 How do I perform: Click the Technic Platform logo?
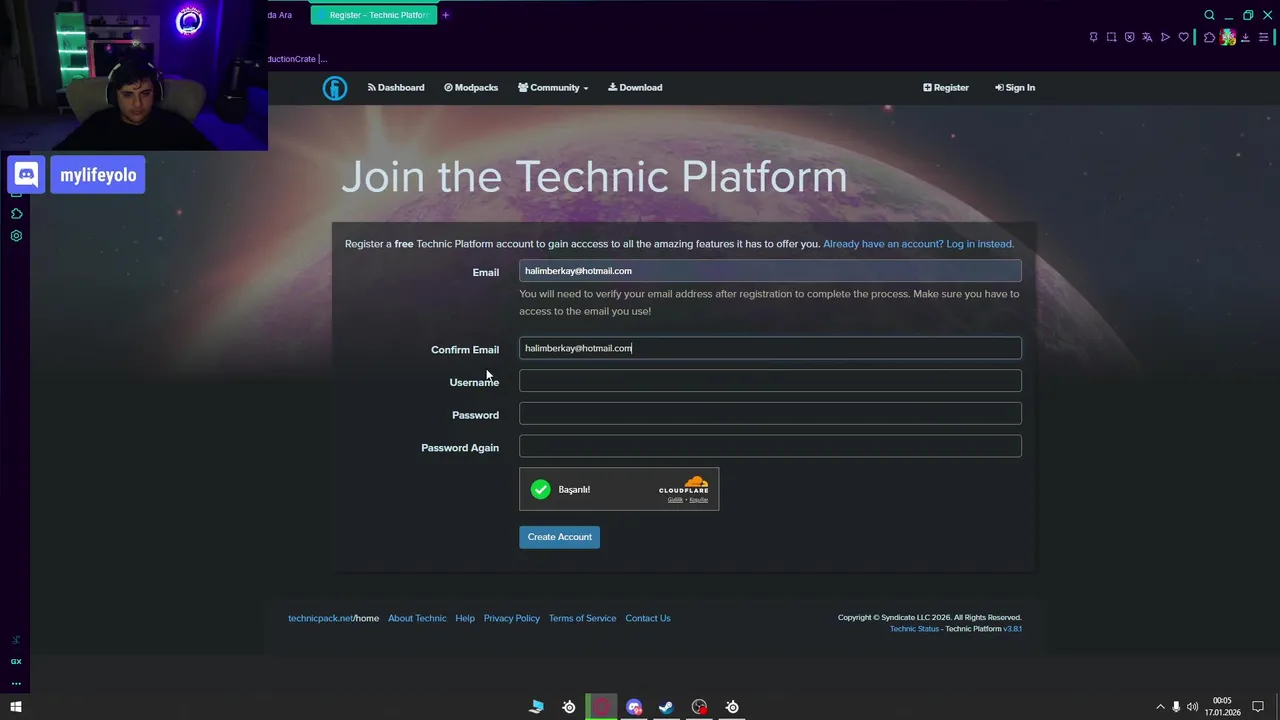[x=334, y=88]
